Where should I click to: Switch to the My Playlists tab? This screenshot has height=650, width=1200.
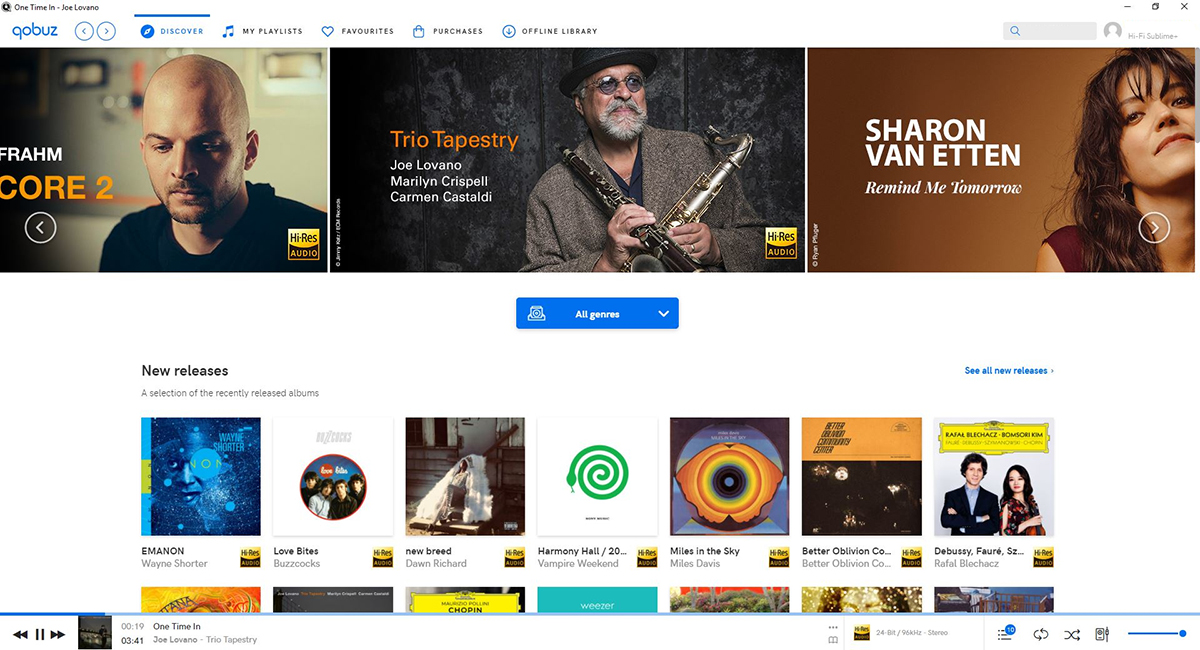[x=262, y=31]
